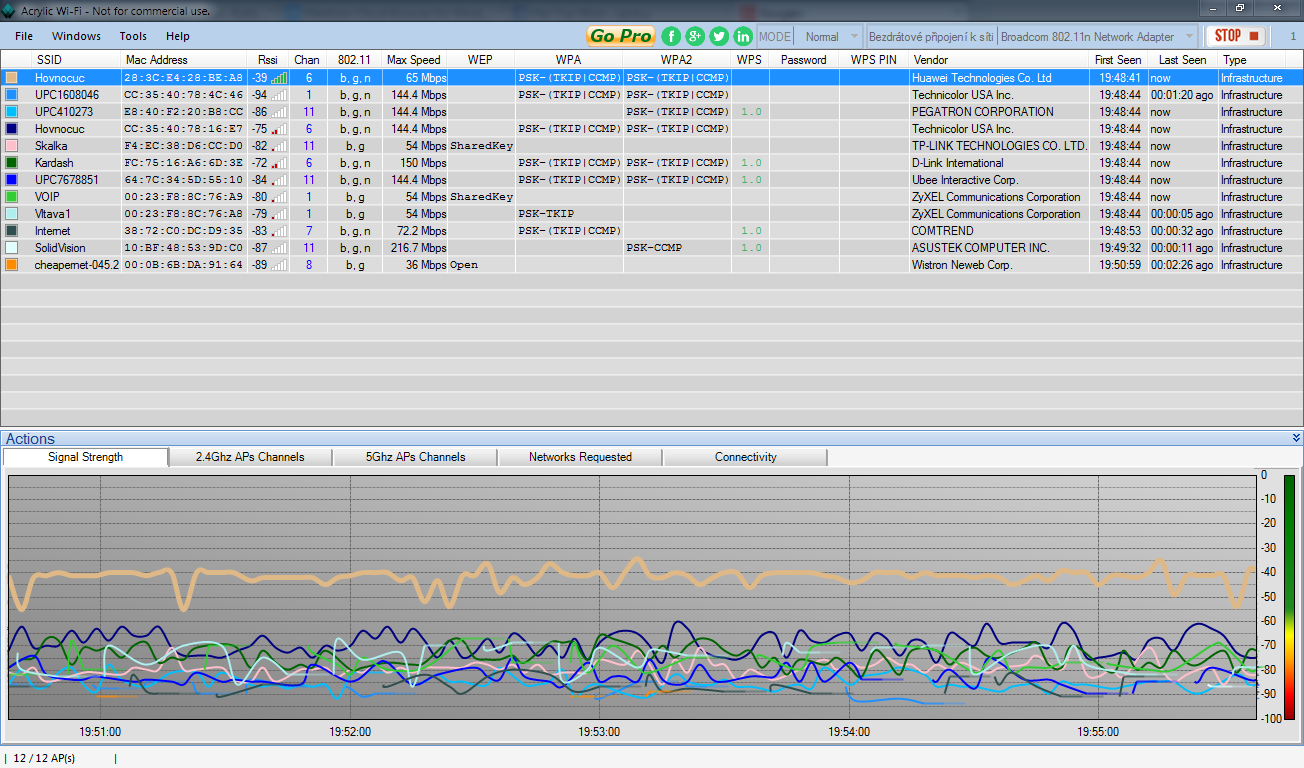Click the green color swatch for Kardash
Viewport: 1304px width, 768px height.
[x=11, y=163]
